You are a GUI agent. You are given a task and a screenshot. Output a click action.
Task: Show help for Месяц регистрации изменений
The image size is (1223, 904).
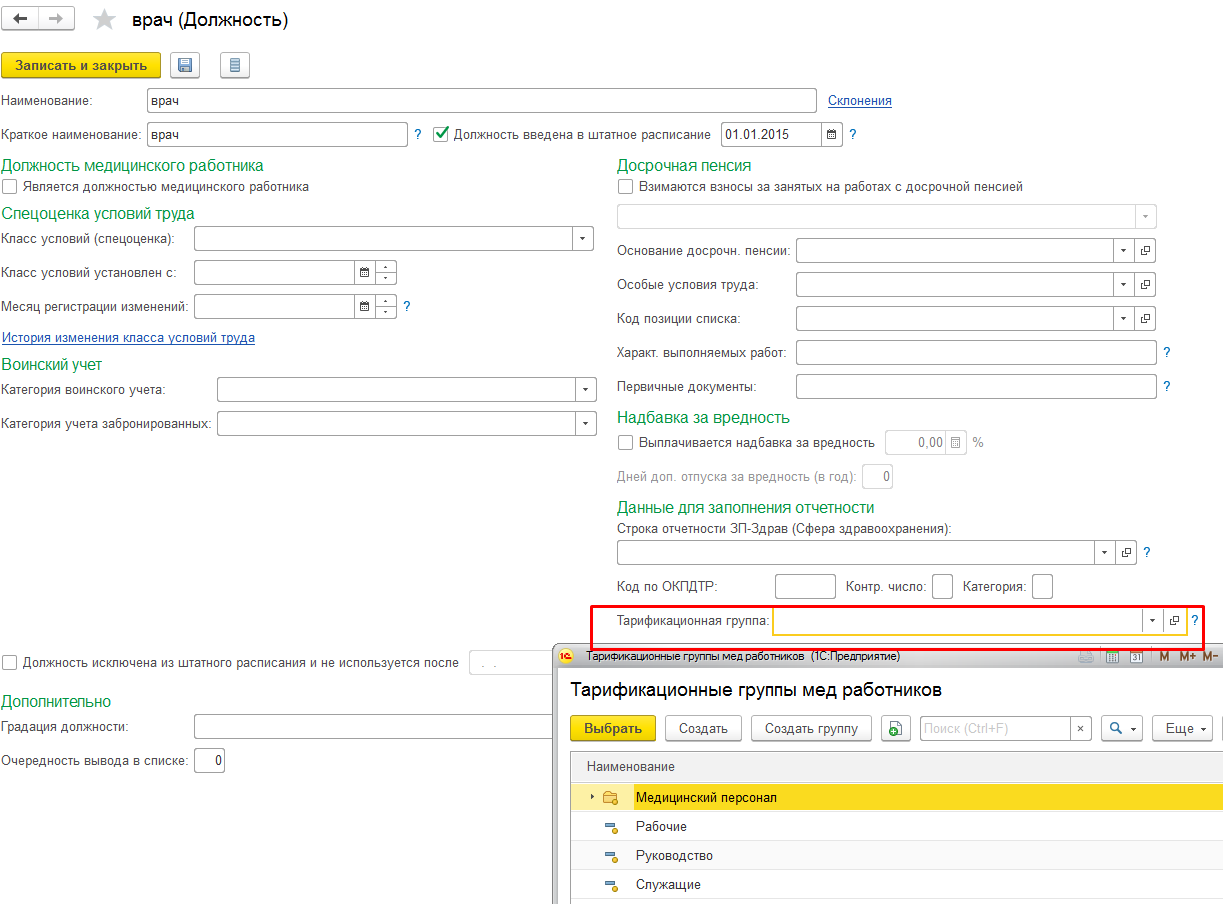click(x=407, y=306)
